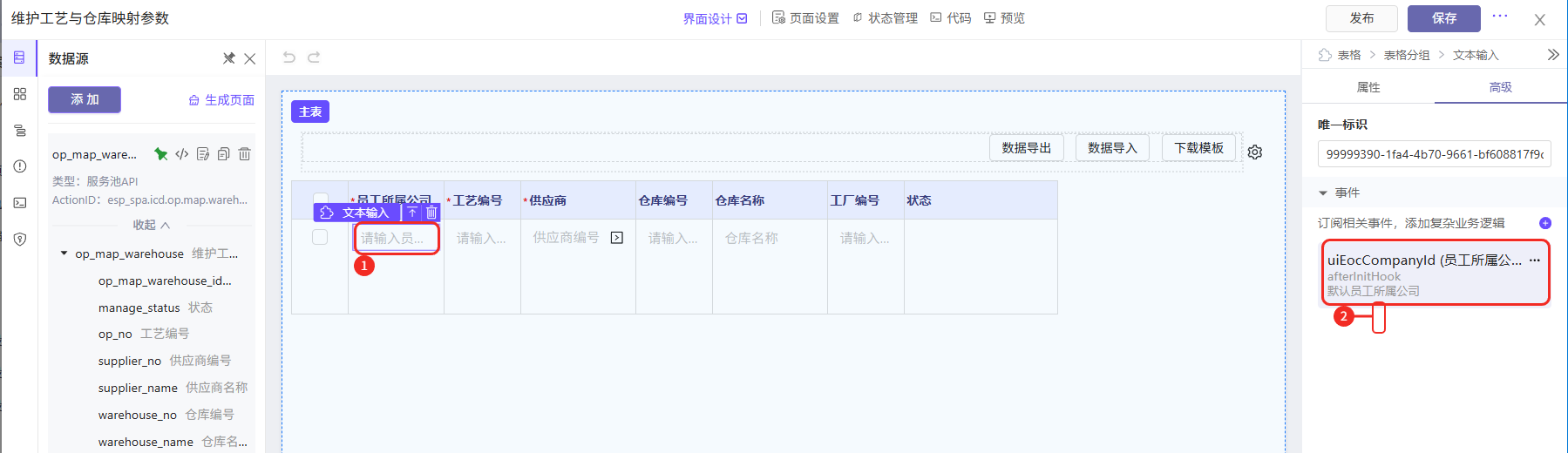Open more options on uiEocCompanyId event
The height and width of the screenshot is (453, 1568).
point(1534,260)
